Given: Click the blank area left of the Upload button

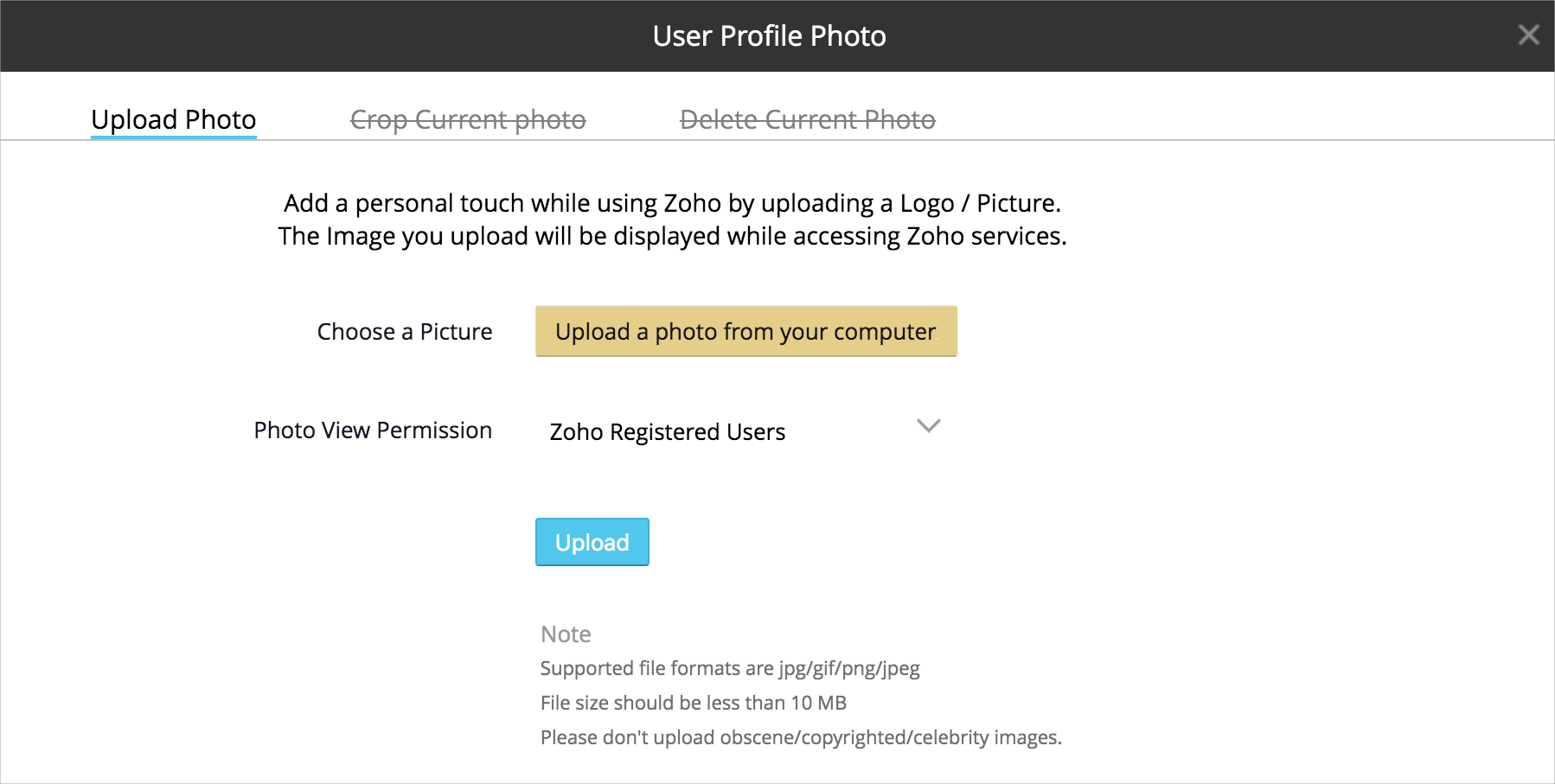Looking at the screenshot, I should tap(346, 543).
